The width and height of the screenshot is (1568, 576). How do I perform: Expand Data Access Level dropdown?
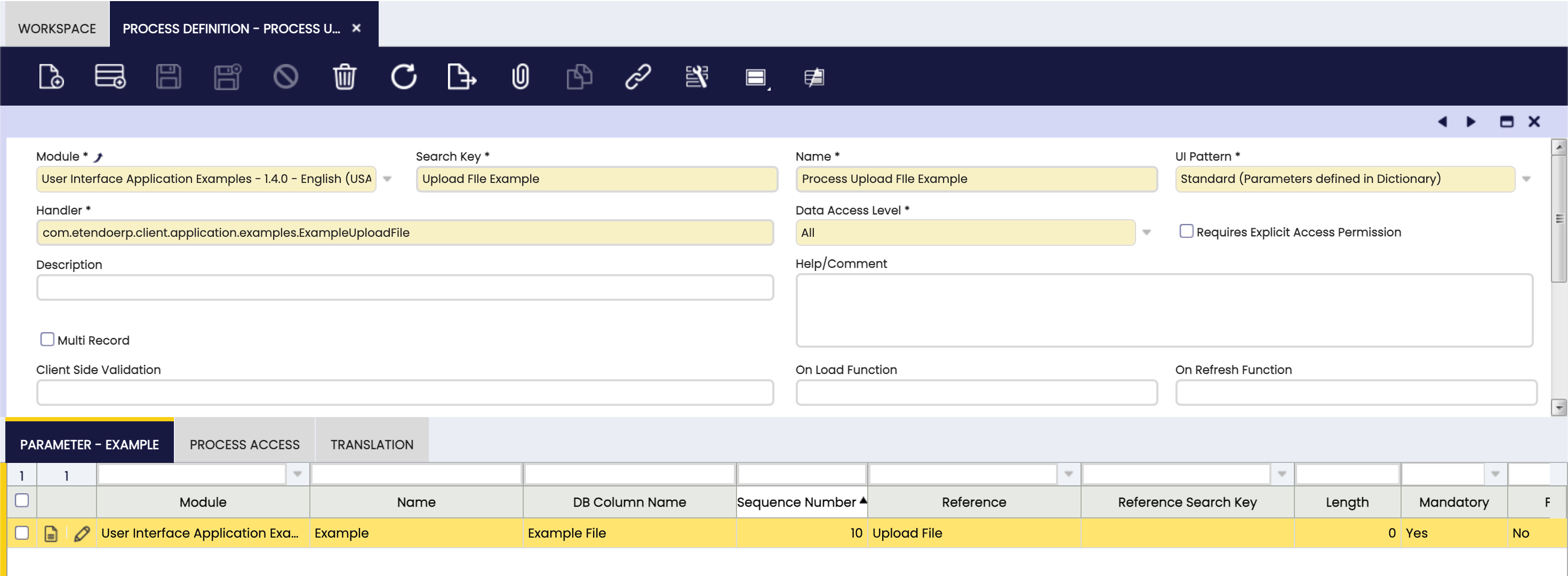(1146, 233)
